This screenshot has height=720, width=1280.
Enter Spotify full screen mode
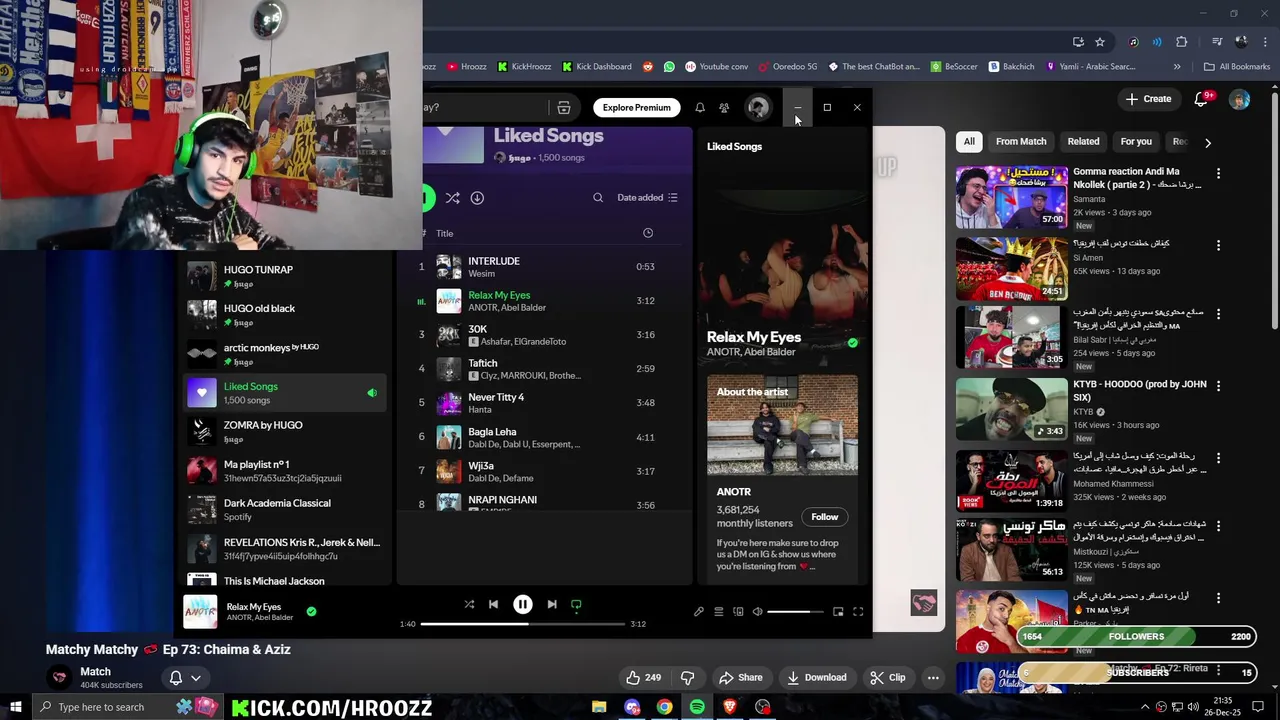click(x=858, y=611)
